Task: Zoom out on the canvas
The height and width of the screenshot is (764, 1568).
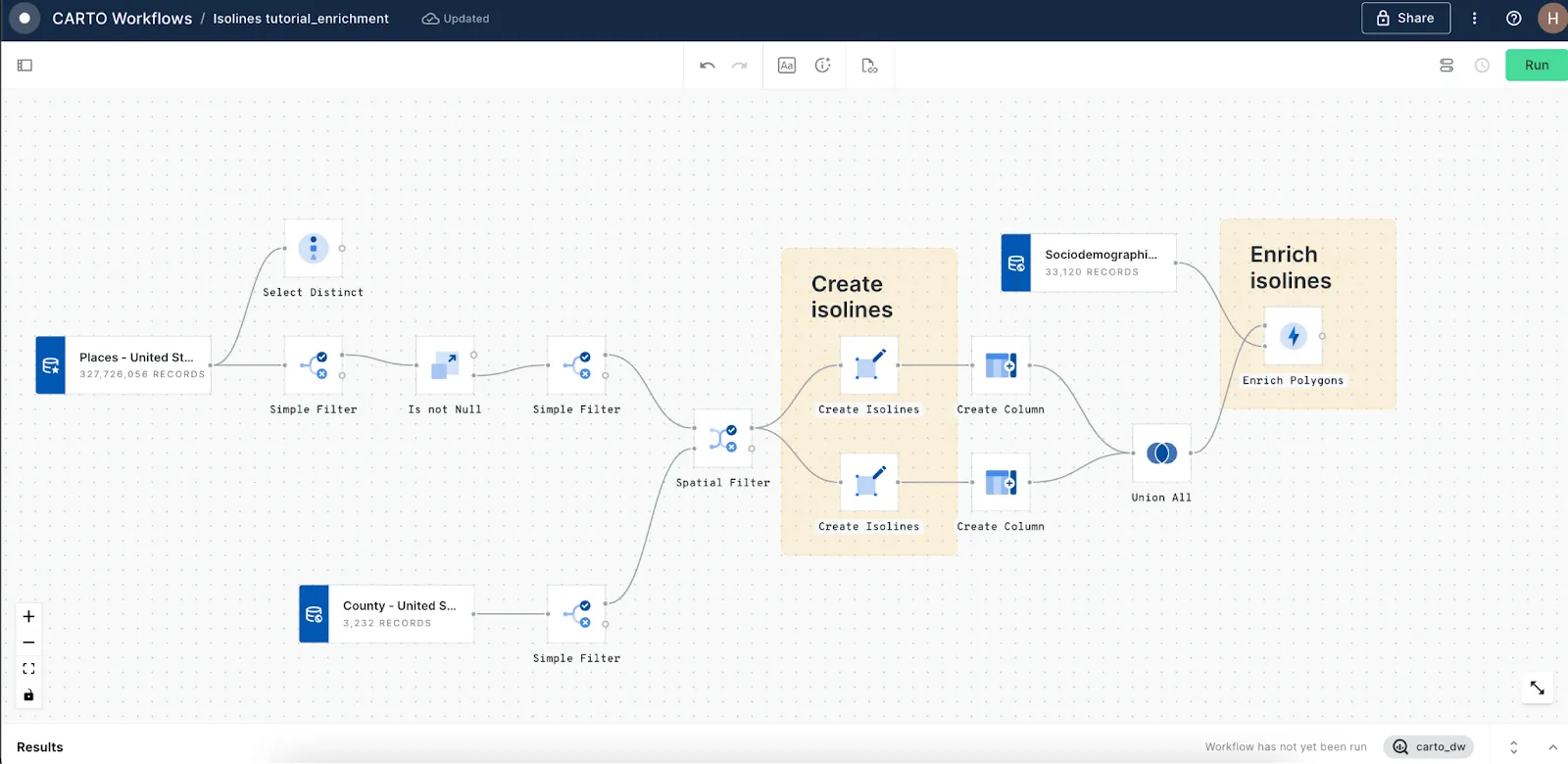Action: point(28,643)
